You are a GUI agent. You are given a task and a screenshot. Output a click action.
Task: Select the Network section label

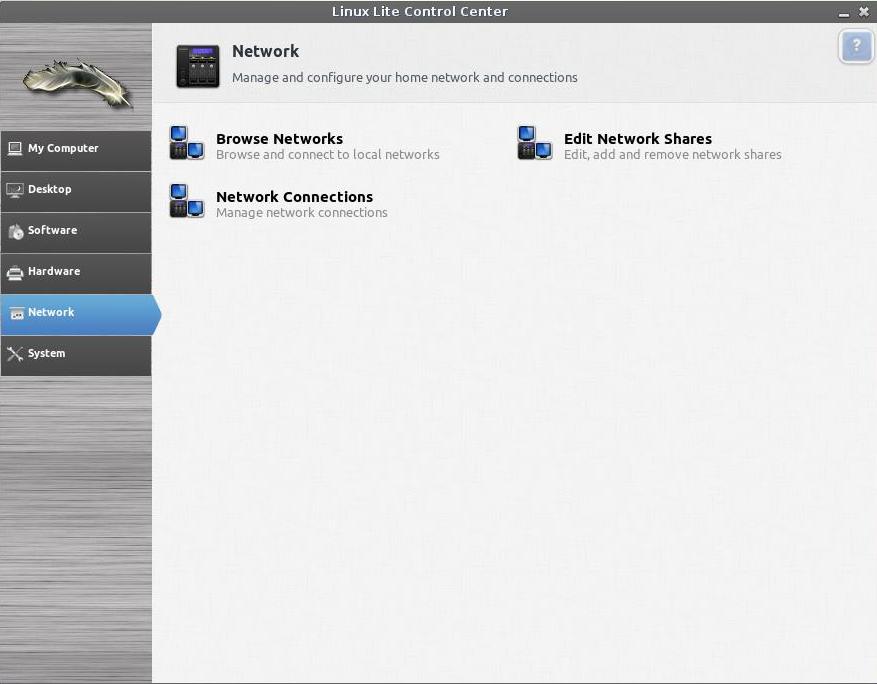(x=51, y=312)
